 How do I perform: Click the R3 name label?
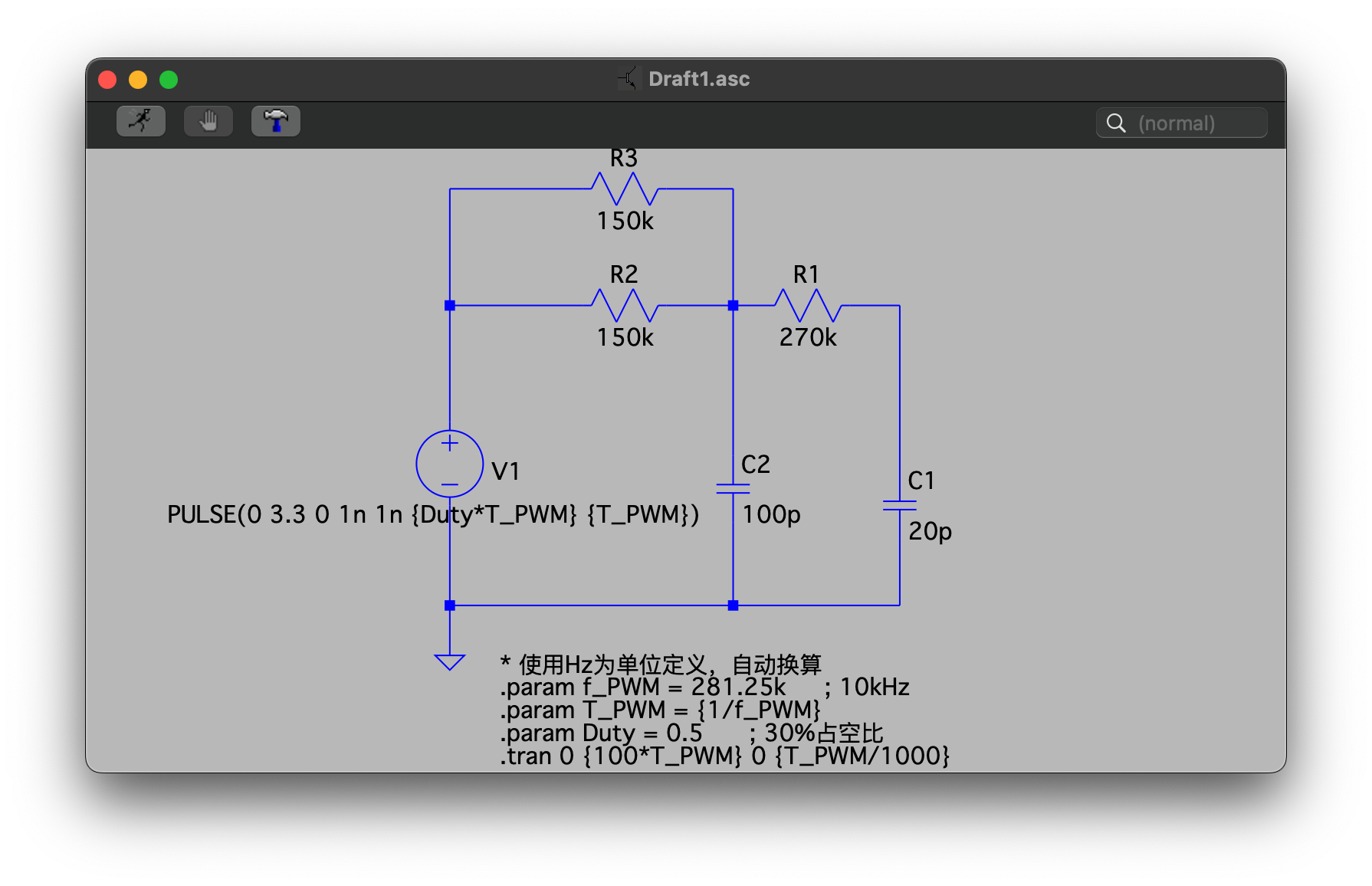pos(624,159)
